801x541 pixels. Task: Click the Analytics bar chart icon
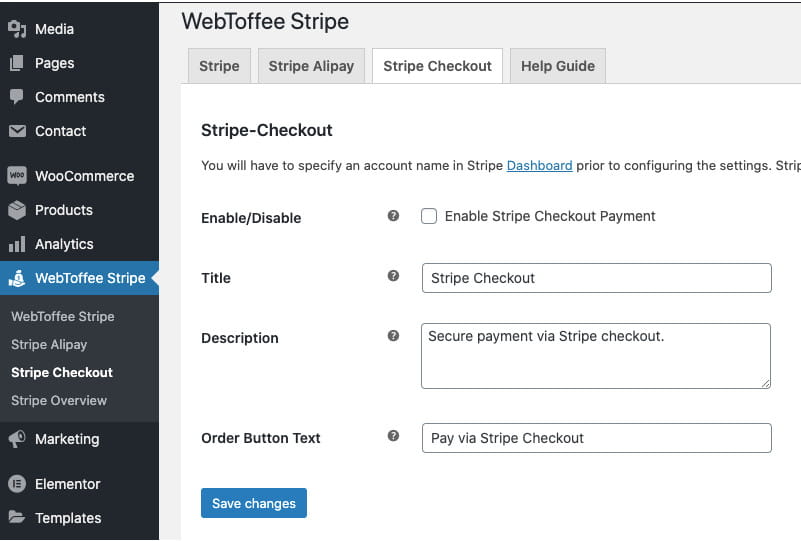click(17, 244)
